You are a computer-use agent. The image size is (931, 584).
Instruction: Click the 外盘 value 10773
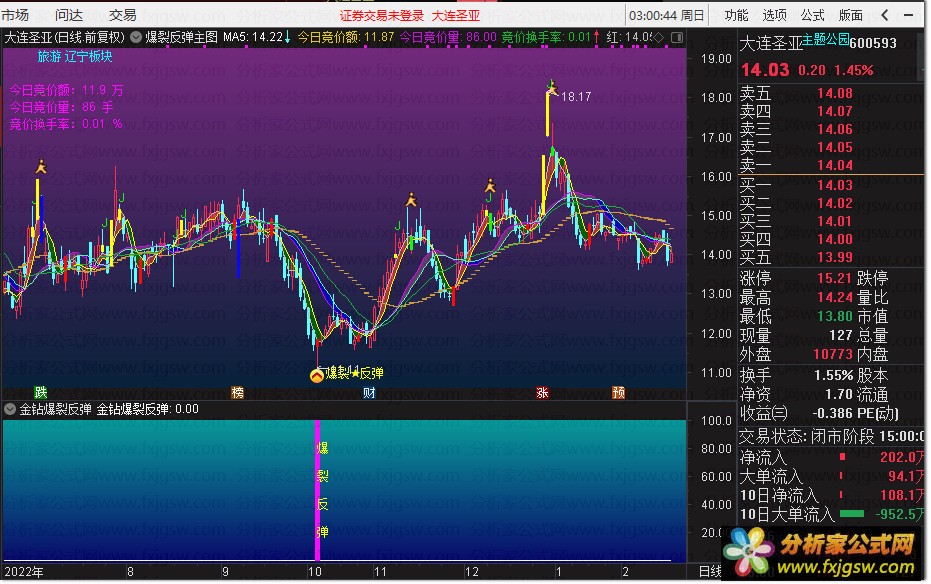(832, 354)
